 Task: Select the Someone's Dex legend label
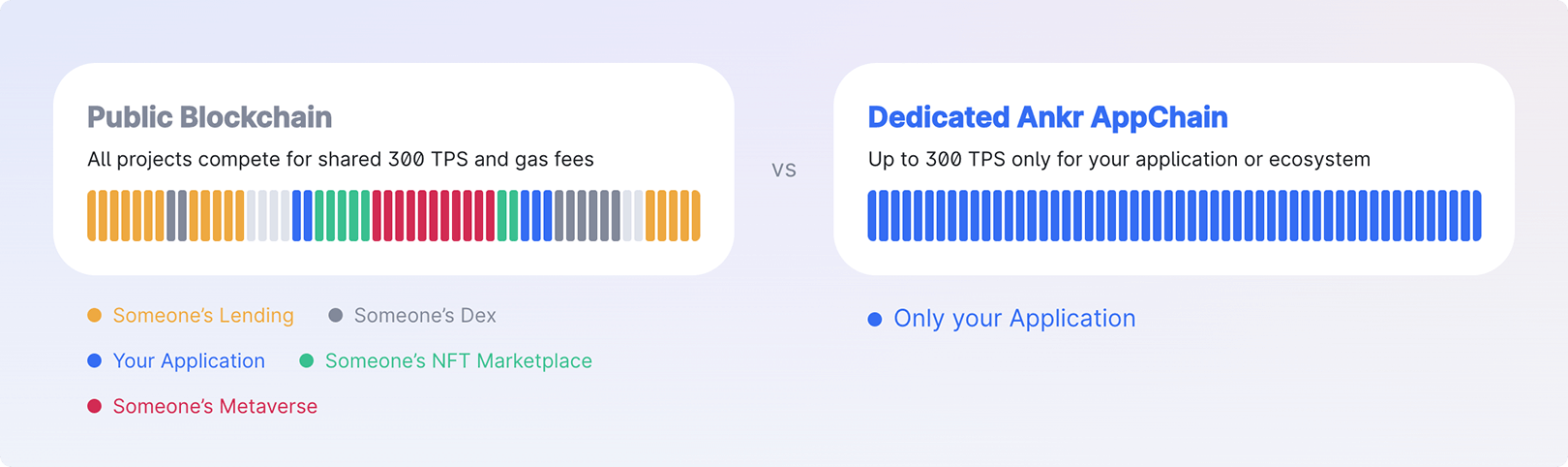(425, 315)
